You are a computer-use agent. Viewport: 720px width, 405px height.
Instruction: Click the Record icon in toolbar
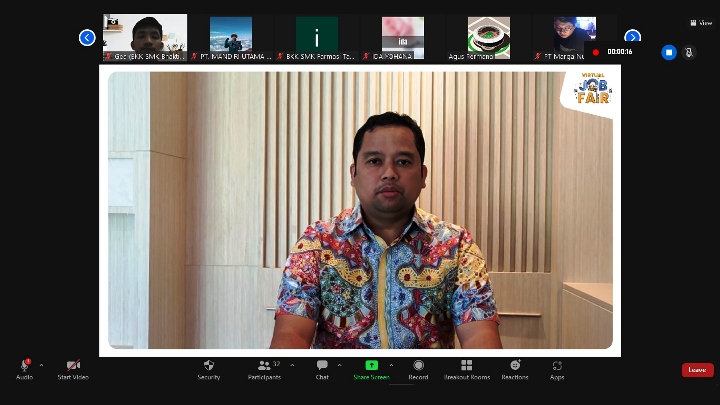[x=418, y=366]
